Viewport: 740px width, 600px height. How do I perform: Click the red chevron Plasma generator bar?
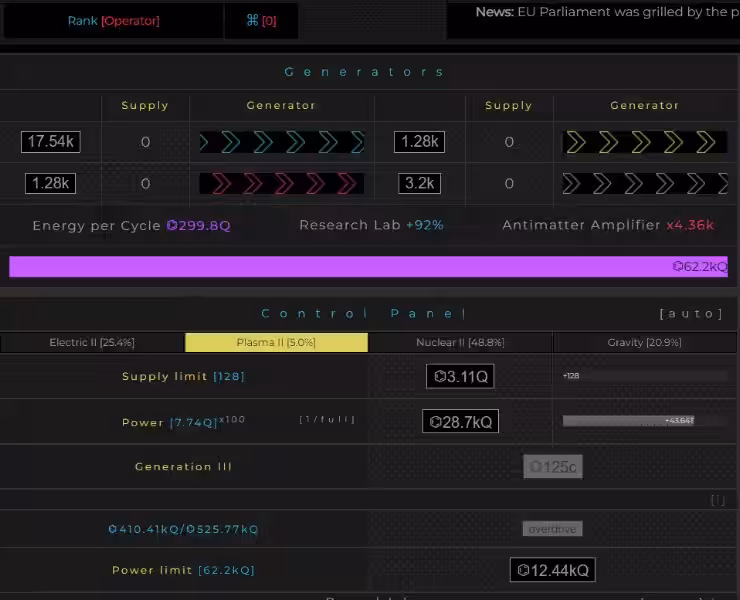click(281, 183)
